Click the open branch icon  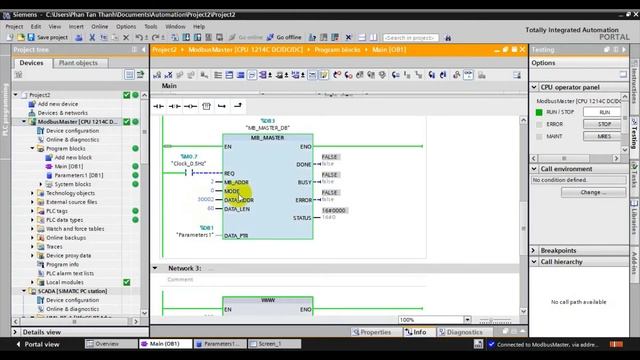point(222,106)
